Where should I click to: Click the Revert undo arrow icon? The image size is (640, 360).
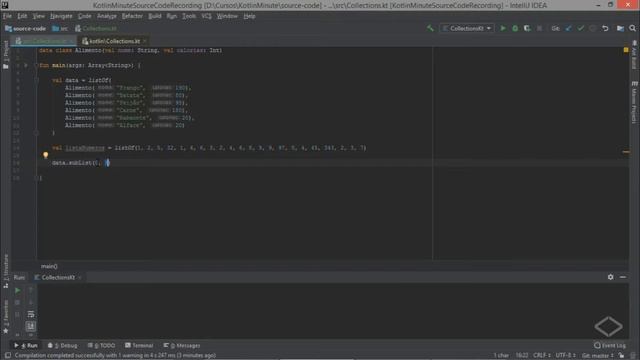[605, 28]
